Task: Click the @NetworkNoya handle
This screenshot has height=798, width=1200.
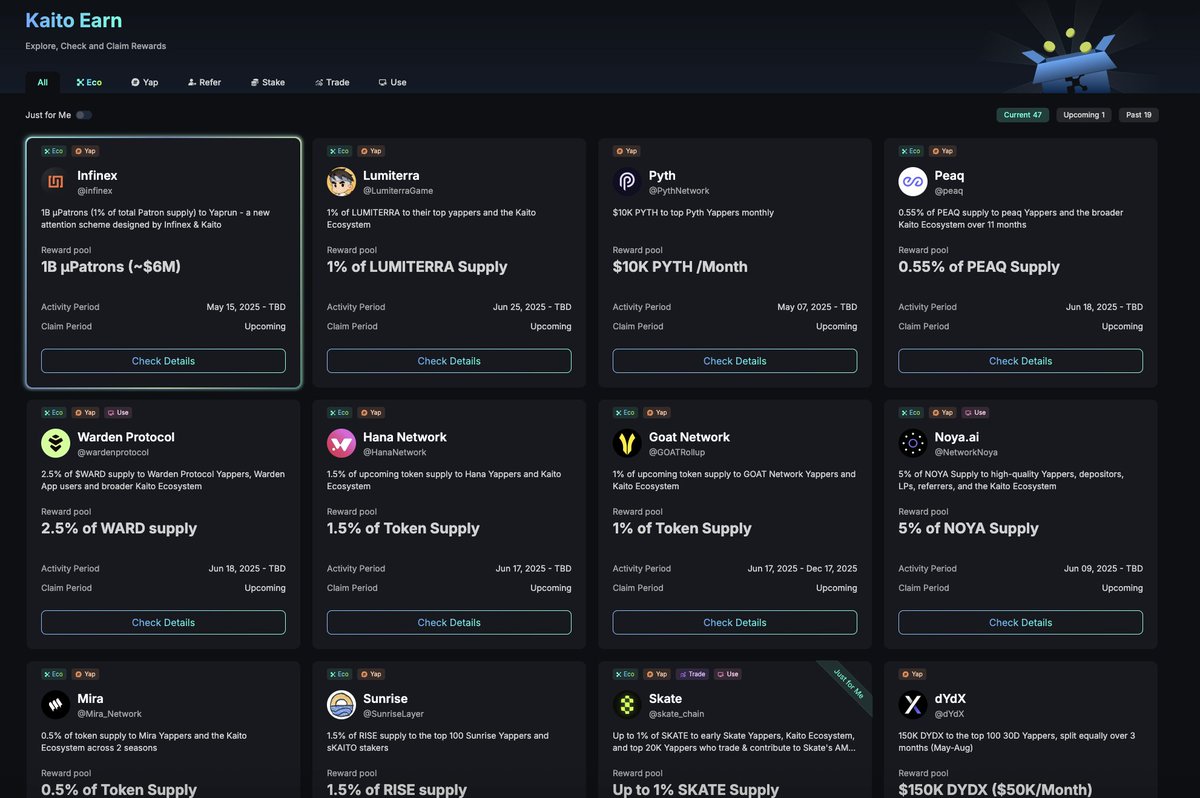Action: pos(966,452)
